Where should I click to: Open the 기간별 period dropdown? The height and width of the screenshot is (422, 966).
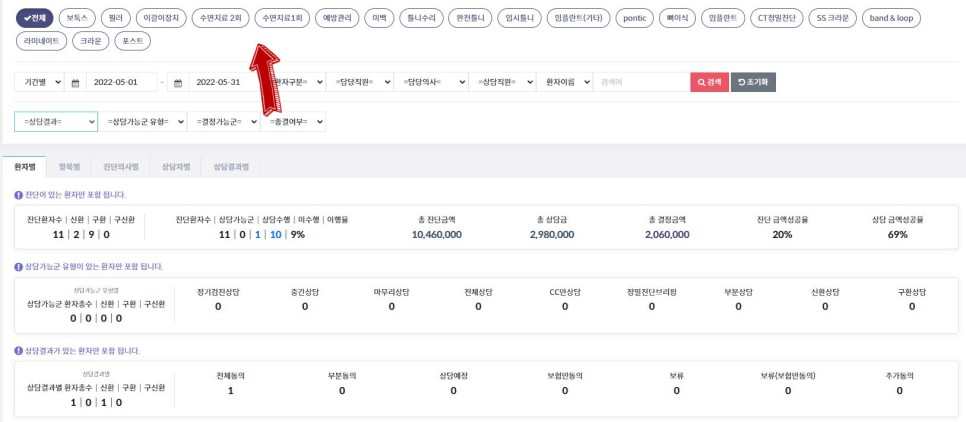click(x=41, y=82)
